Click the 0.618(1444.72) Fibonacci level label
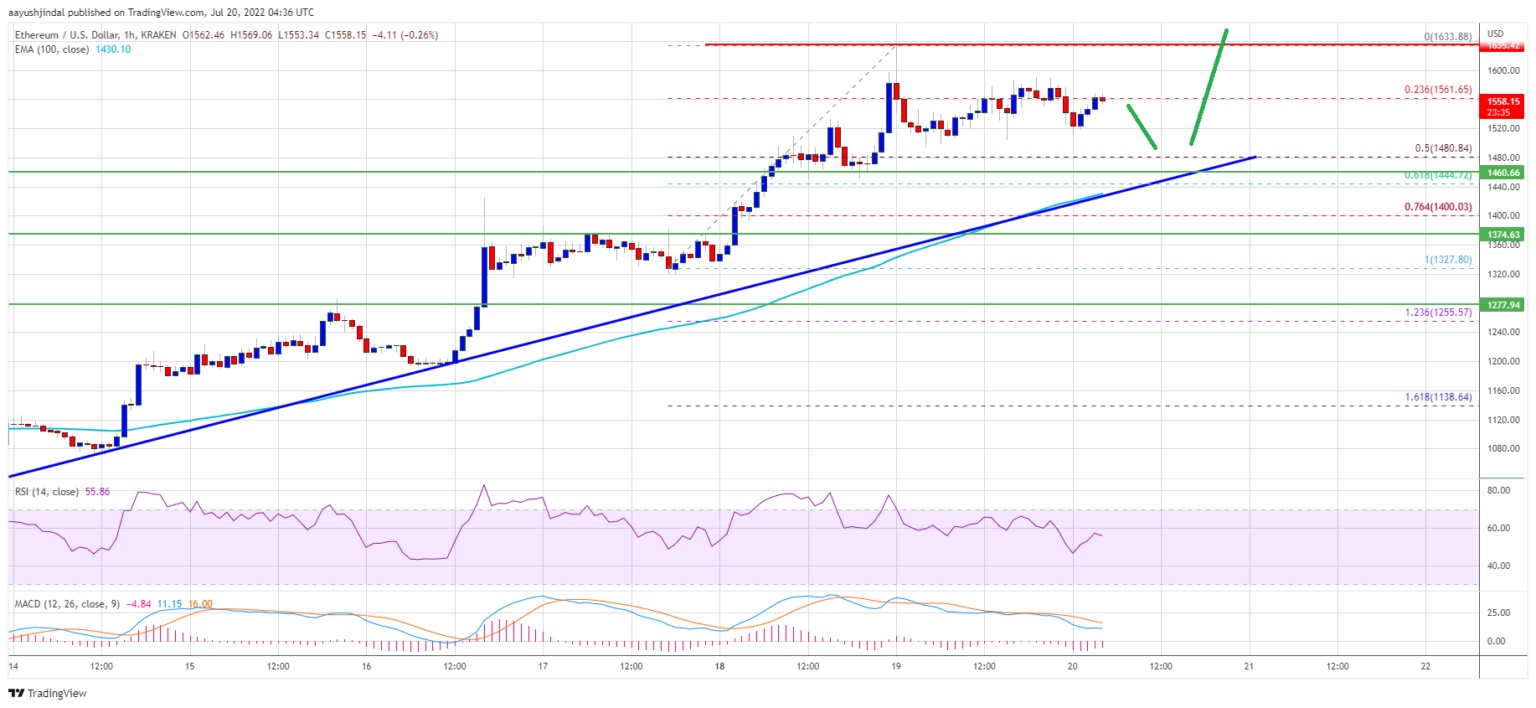 pos(1437,175)
